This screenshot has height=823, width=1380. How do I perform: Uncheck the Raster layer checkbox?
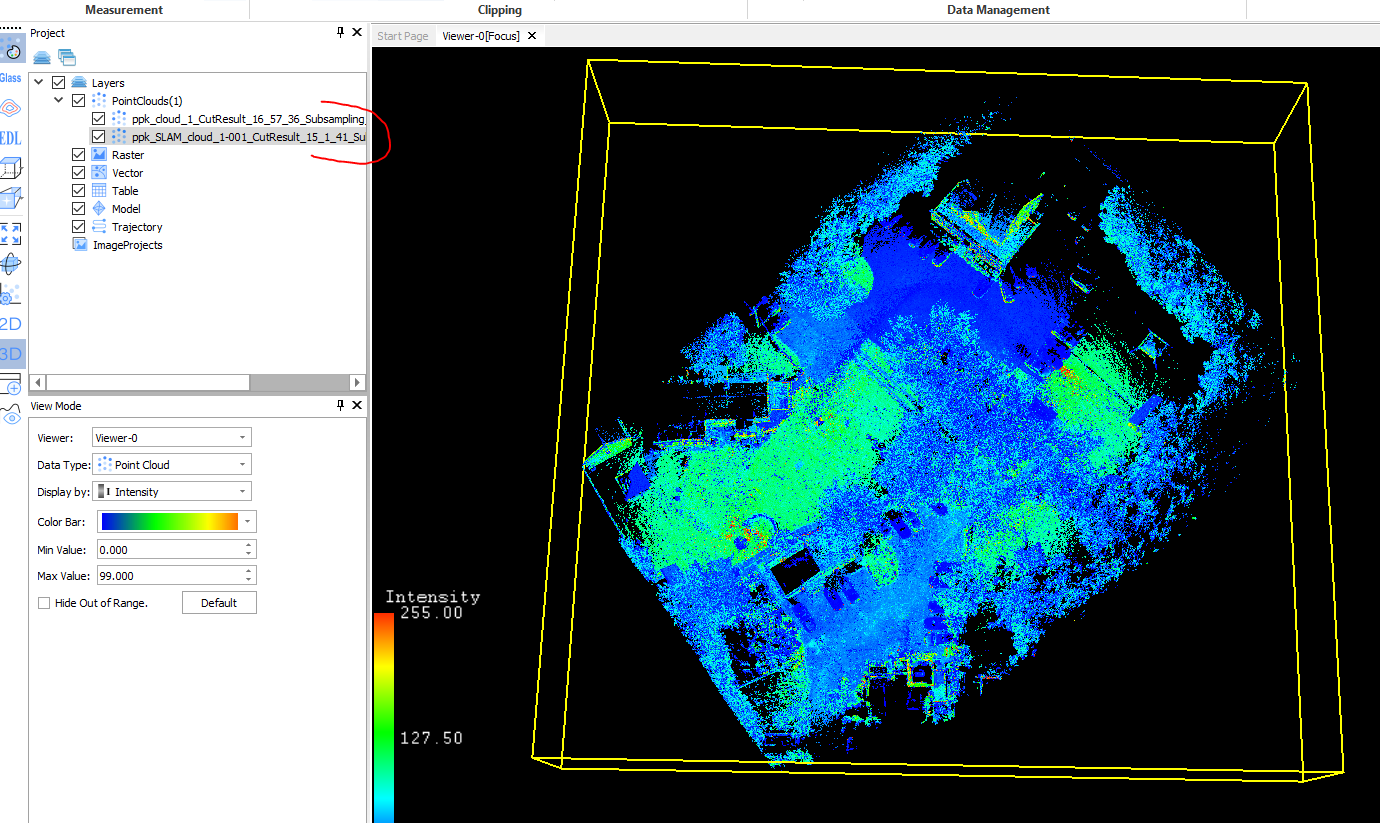(x=79, y=155)
